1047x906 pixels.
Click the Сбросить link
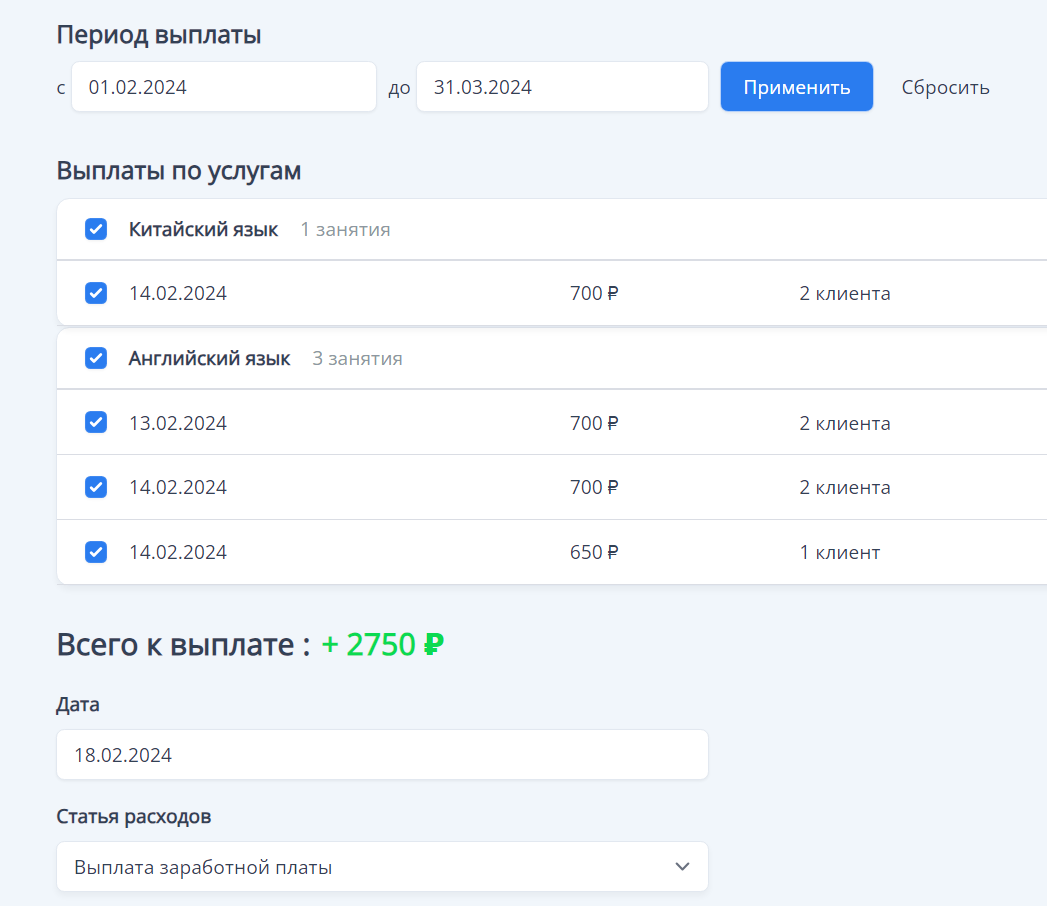944,87
